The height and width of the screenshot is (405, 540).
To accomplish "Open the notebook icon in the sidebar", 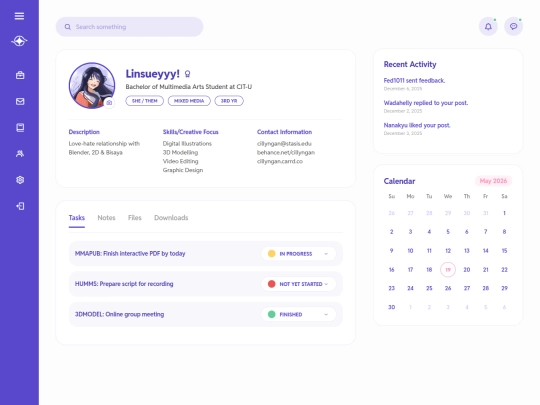I will pos(20,127).
